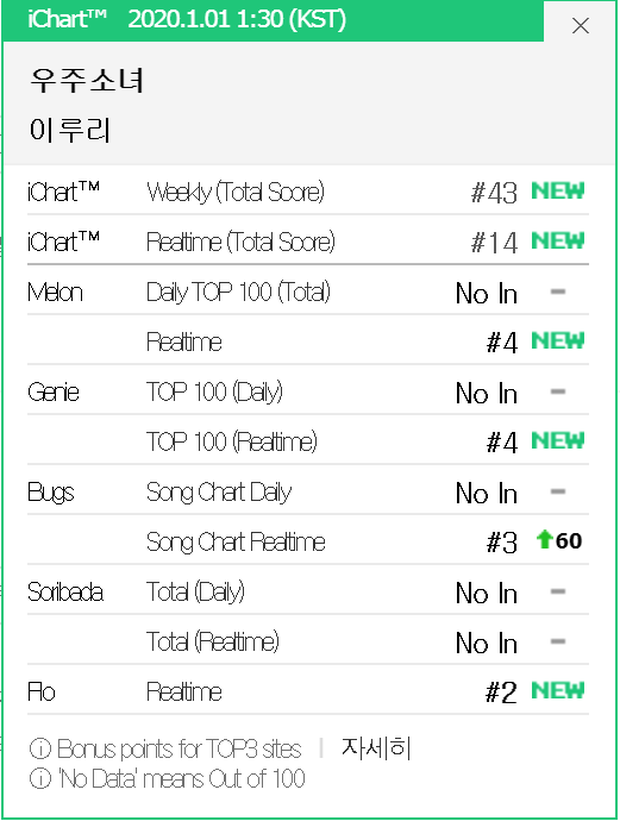Click NEW badge on Flo Realtime row

click(558, 691)
